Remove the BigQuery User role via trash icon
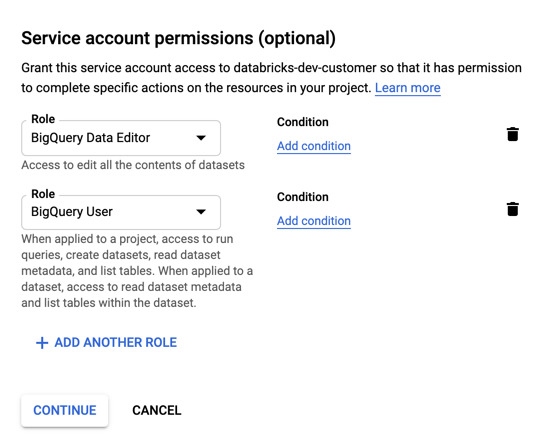 (x=513, y=209)
